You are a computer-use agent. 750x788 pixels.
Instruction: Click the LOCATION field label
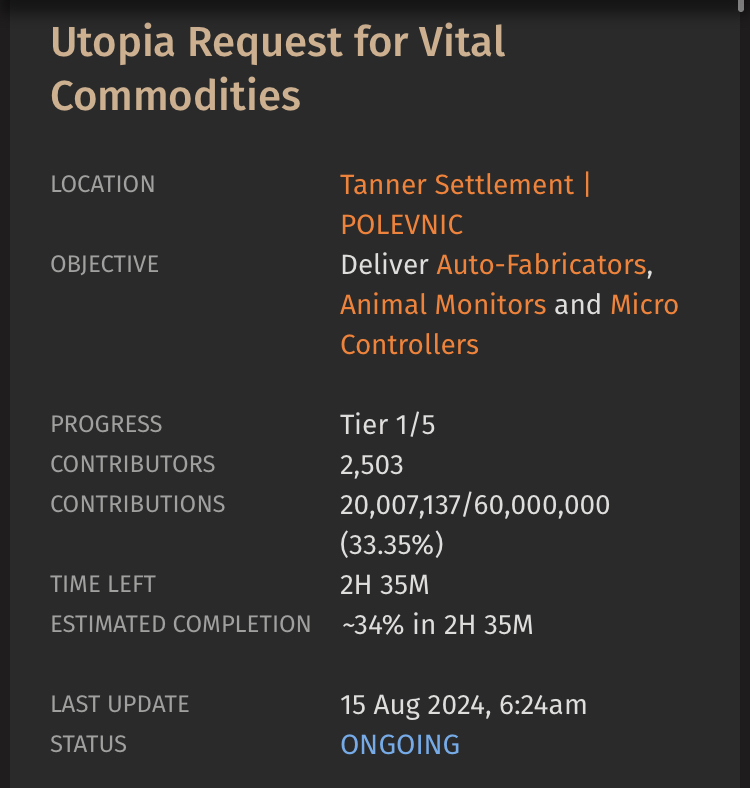point(103,184)
